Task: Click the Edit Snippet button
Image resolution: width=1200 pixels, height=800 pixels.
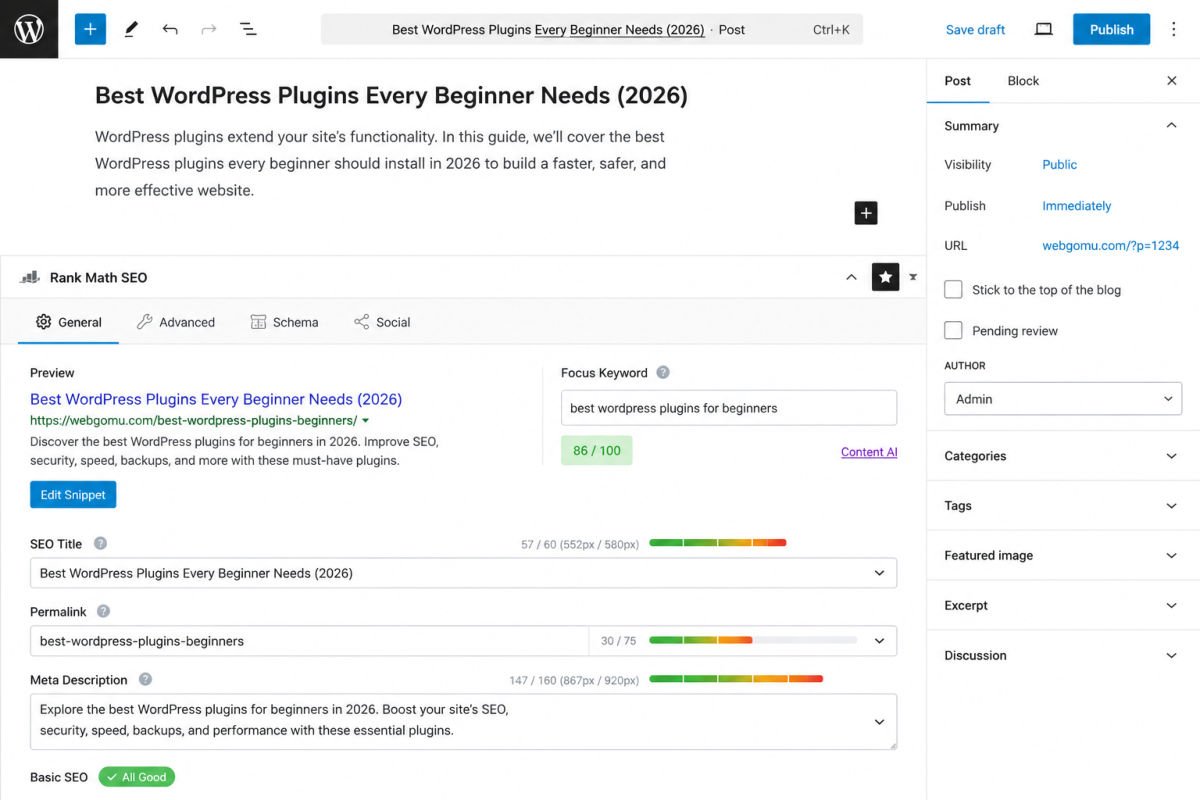Action: [x=73, y=495]
